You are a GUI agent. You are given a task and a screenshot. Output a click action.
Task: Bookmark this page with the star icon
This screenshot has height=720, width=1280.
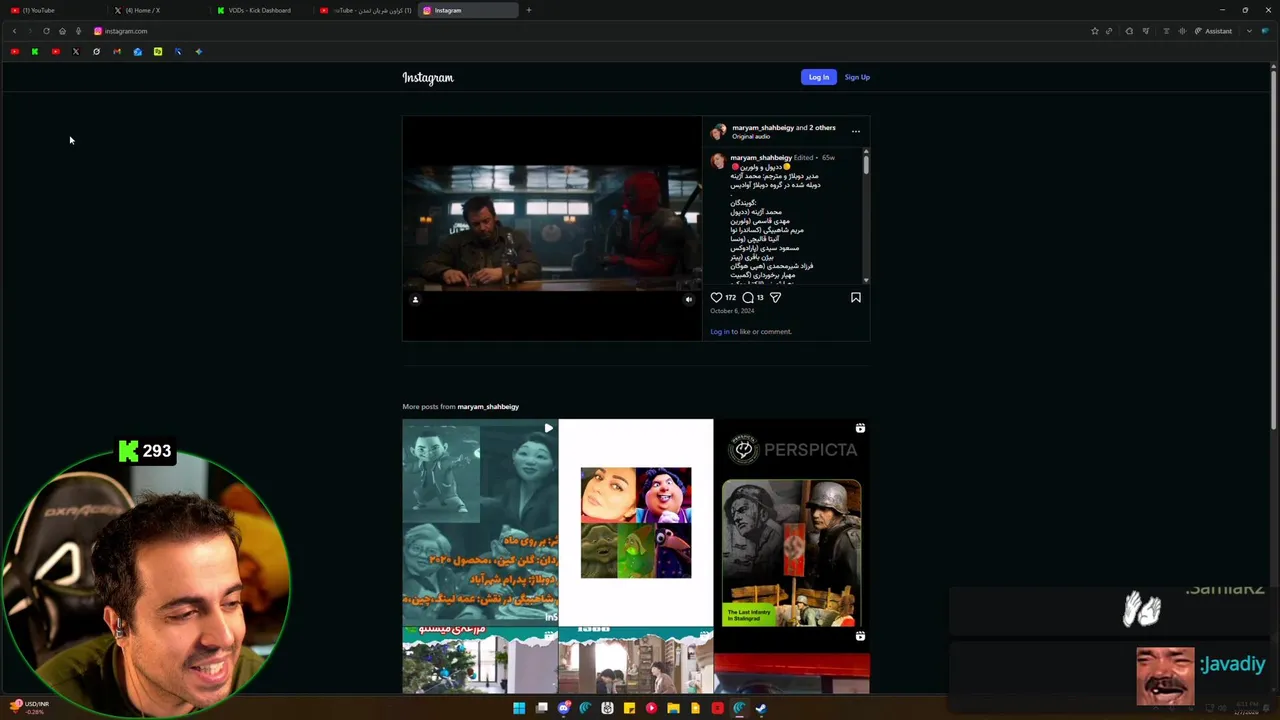click(1094, 31)
